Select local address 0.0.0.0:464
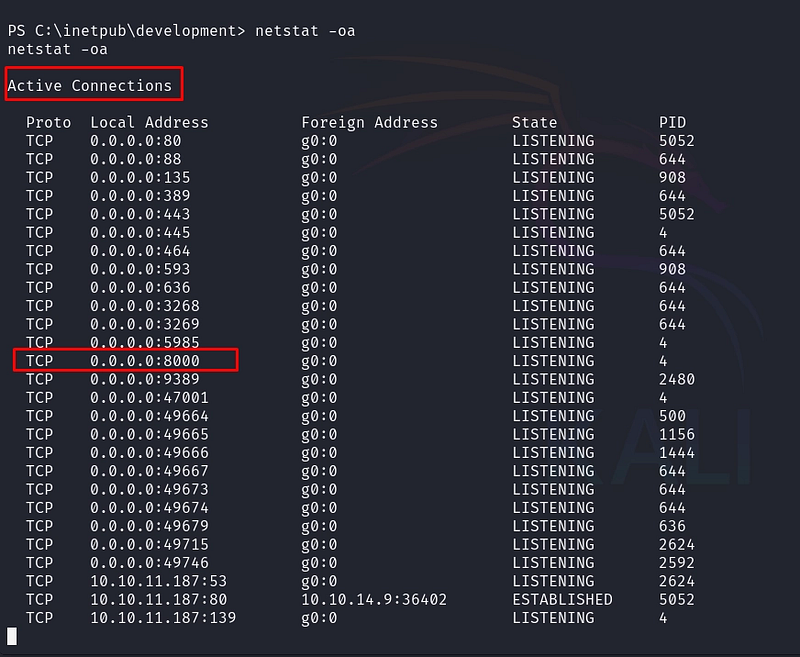This screenshot has width=800, height=657. tap(140, 251)
